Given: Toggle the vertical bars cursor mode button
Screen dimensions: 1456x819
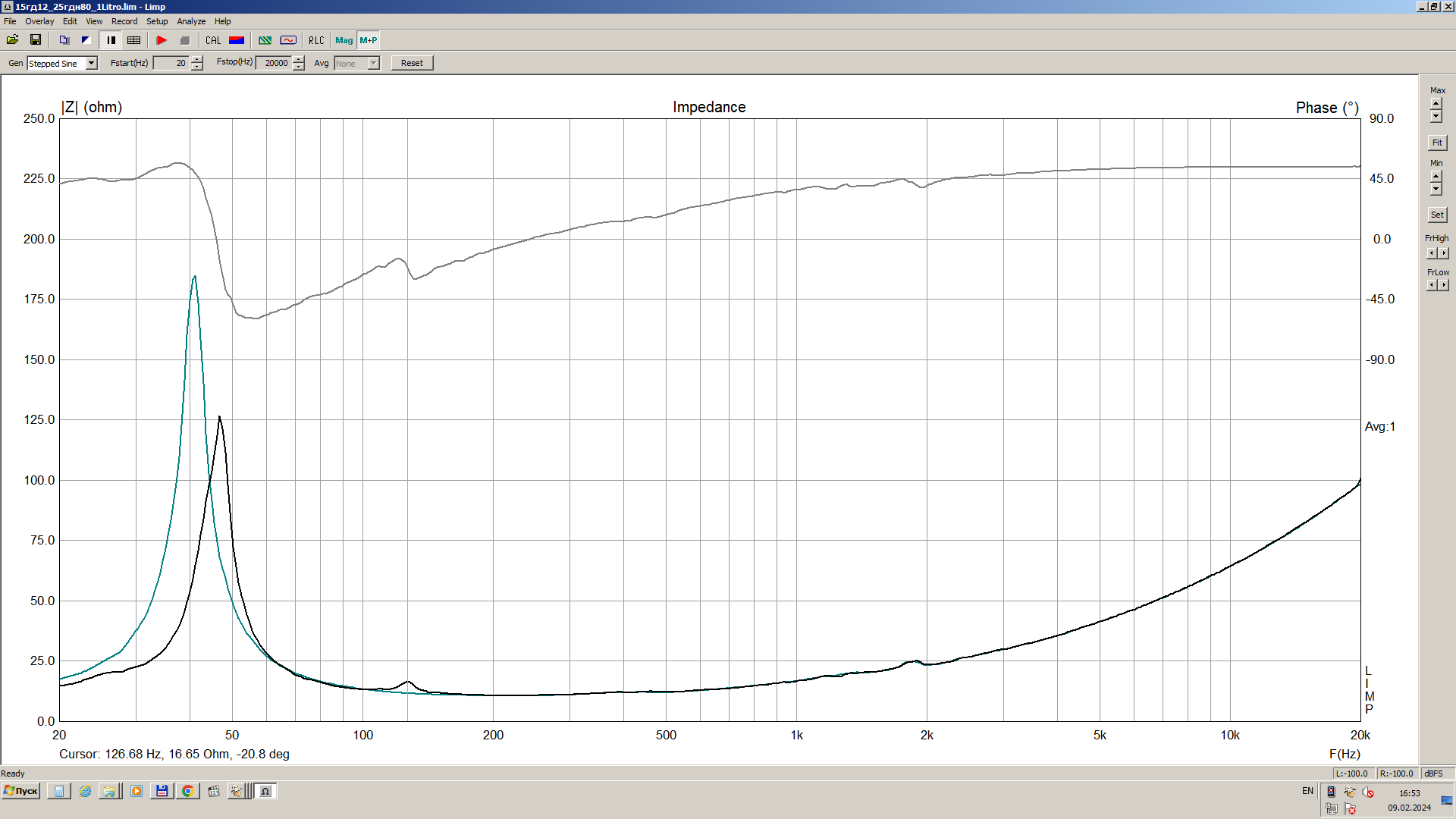Looking at the screenshot, I should click(x=111, y=40).
